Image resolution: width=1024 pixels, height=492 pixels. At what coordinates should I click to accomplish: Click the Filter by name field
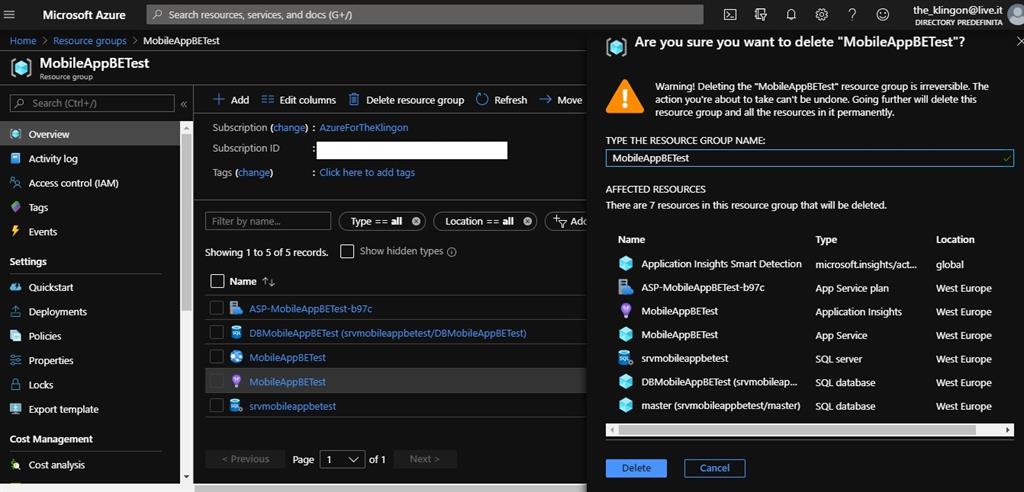(268, 221)
